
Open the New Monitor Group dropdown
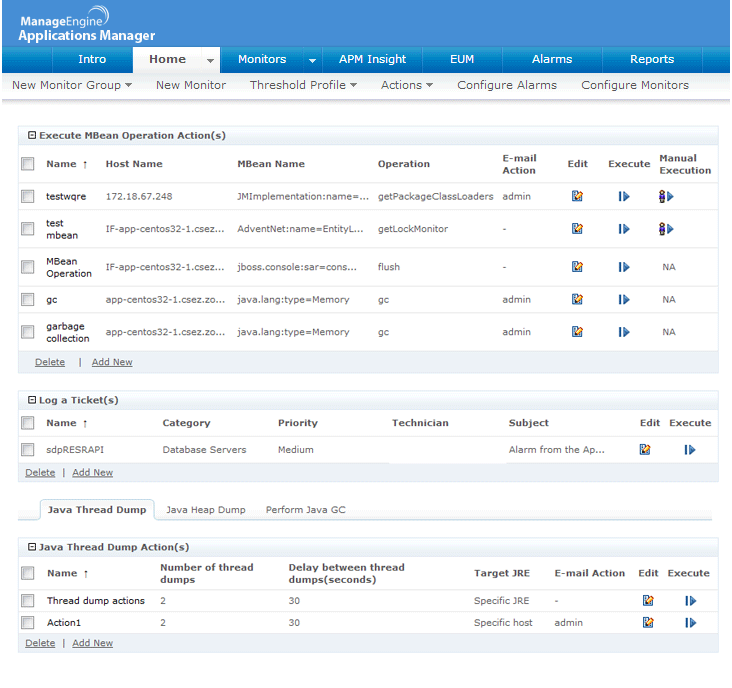[72, 86]
